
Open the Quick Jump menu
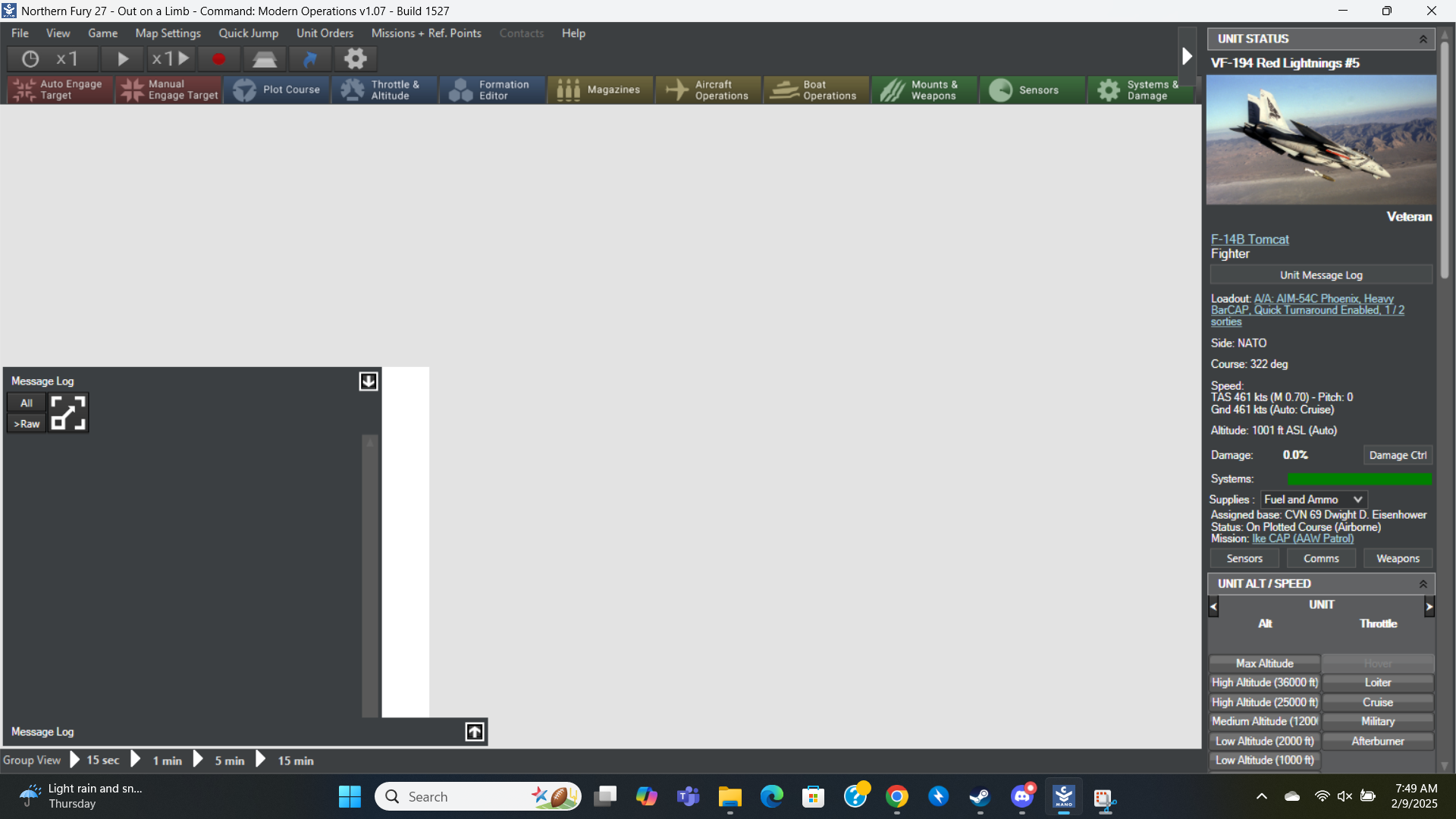tap(249, 33)
